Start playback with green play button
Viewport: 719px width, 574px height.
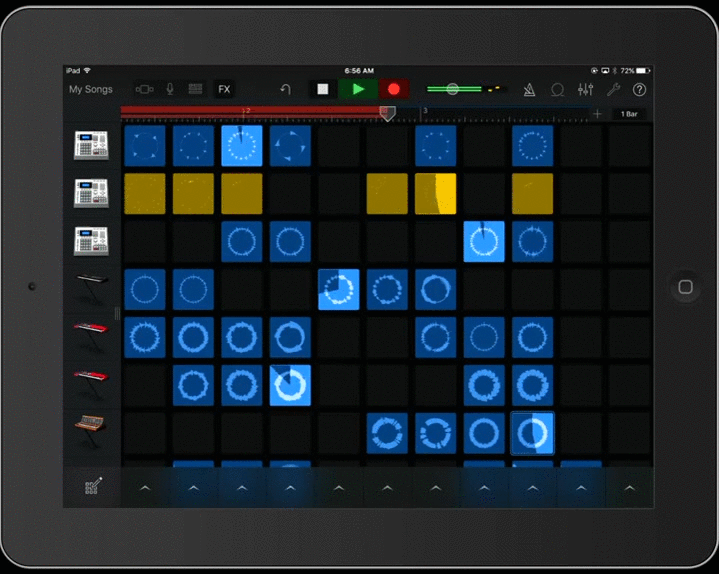click(x=358, y=89)
